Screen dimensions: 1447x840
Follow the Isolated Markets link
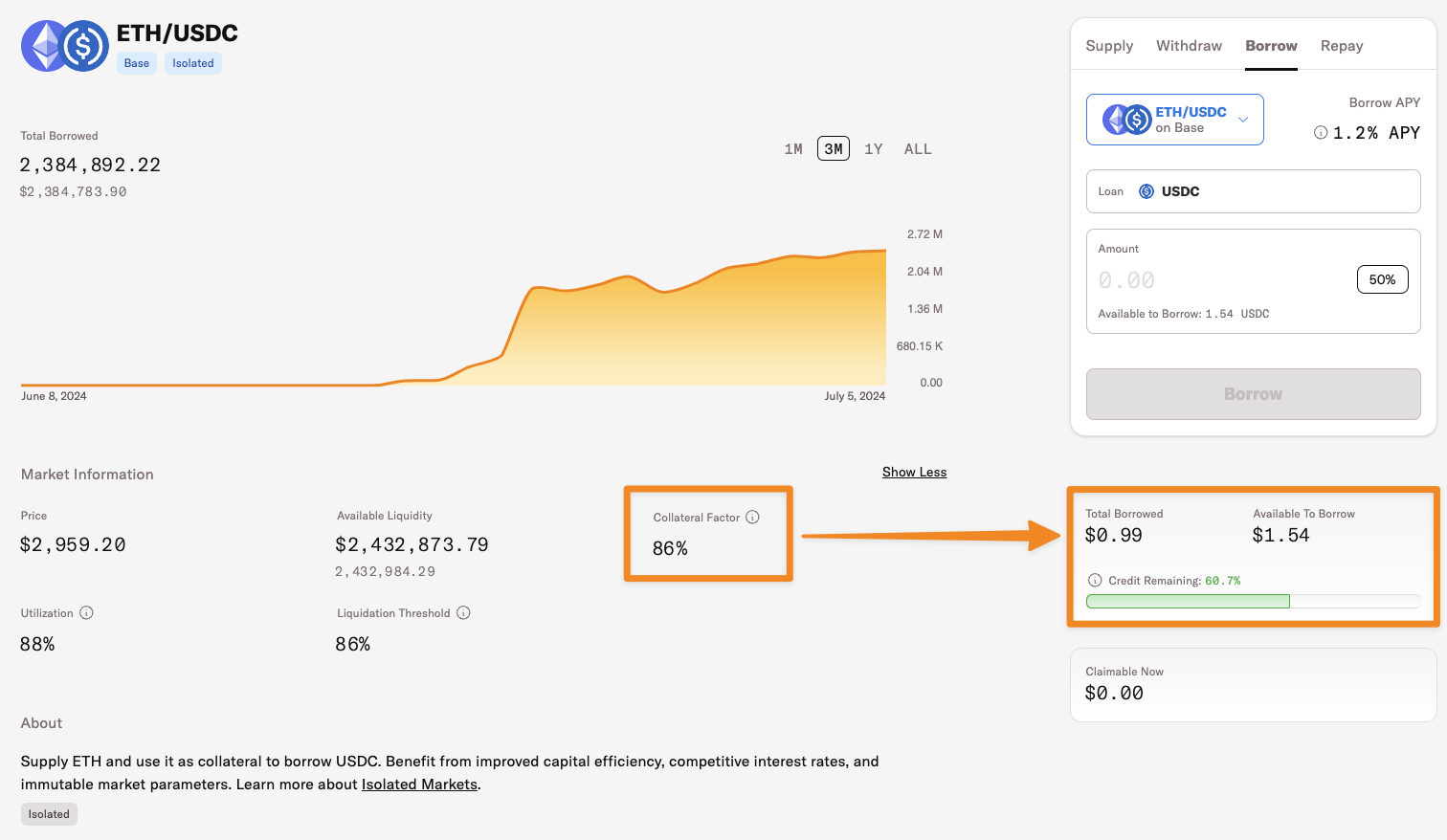coord(419,785)
